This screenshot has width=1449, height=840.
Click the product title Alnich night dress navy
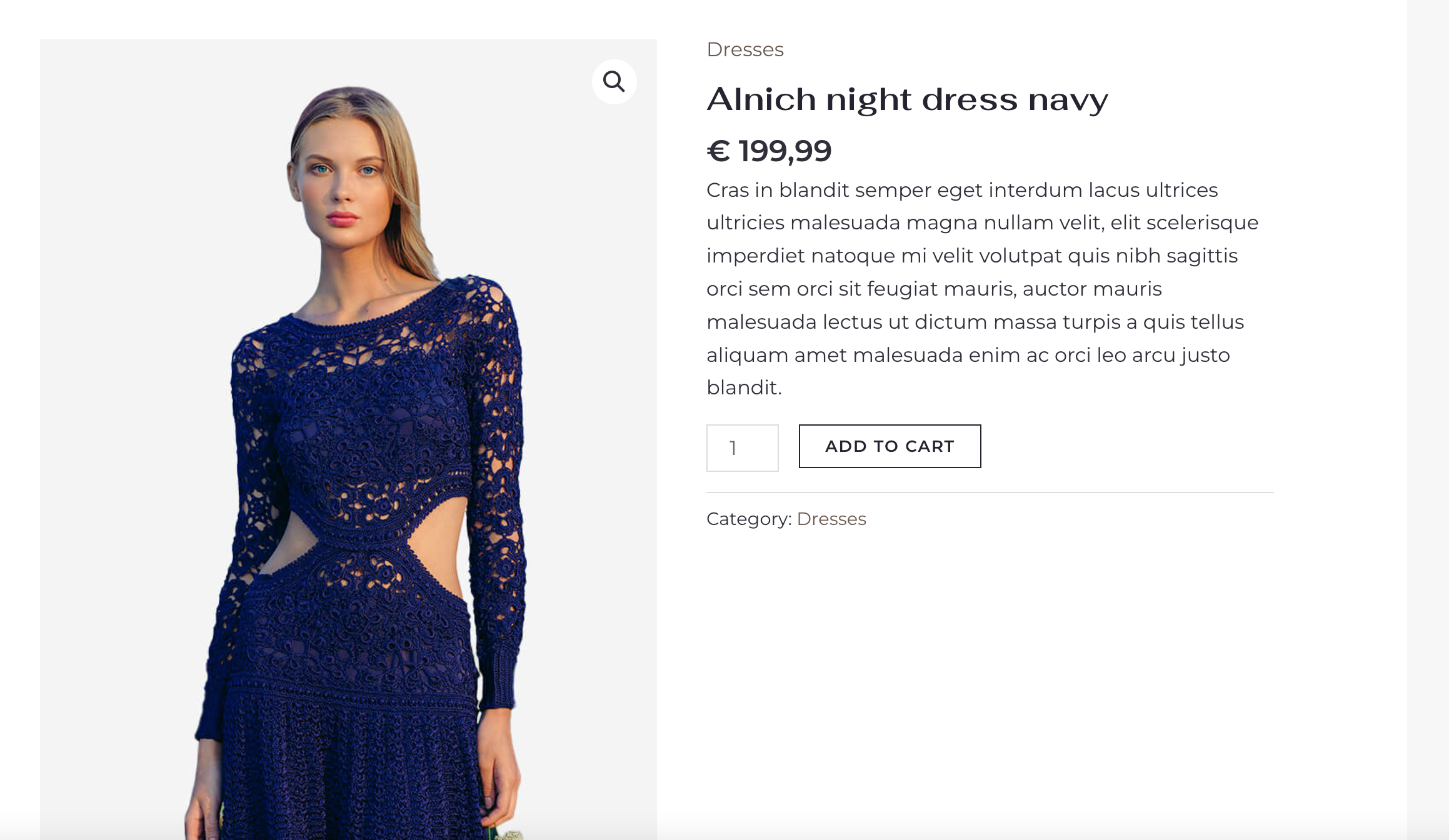pyautogui.click(x=906, y=99)
